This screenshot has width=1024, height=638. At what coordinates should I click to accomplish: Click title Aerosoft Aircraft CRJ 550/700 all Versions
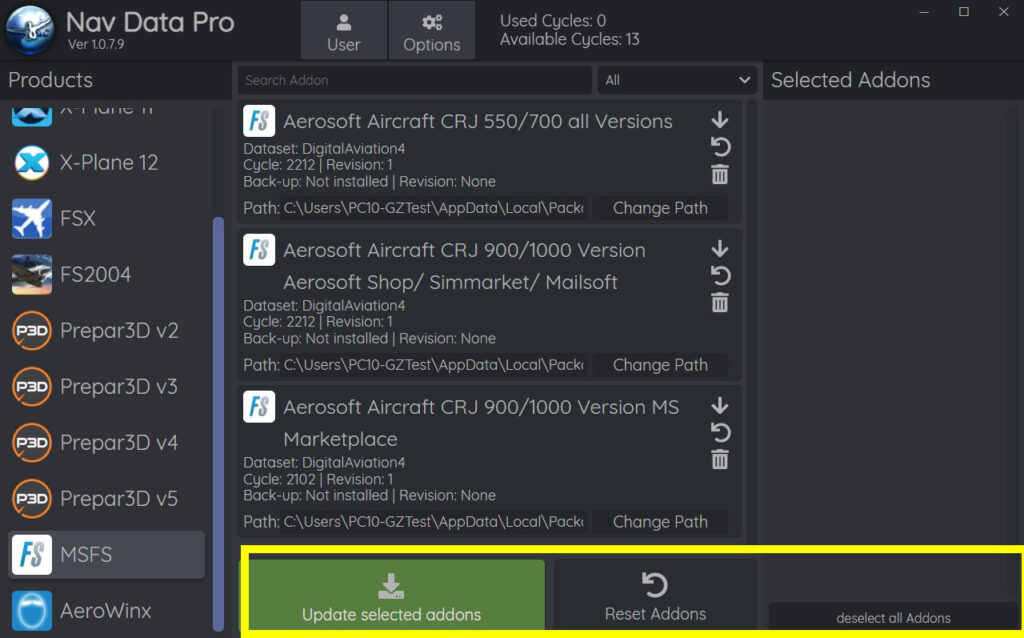[x=478, y=121]
